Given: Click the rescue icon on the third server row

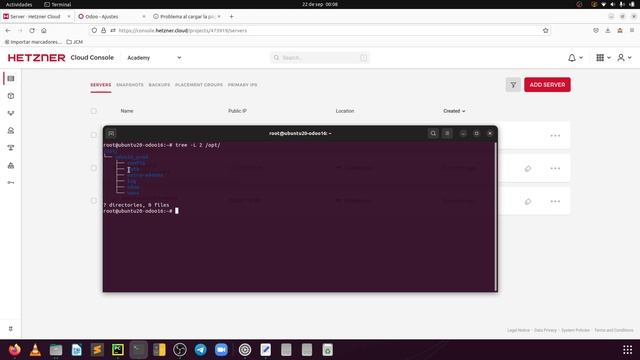Looking at the screenshot, I should tap(528, 202).
